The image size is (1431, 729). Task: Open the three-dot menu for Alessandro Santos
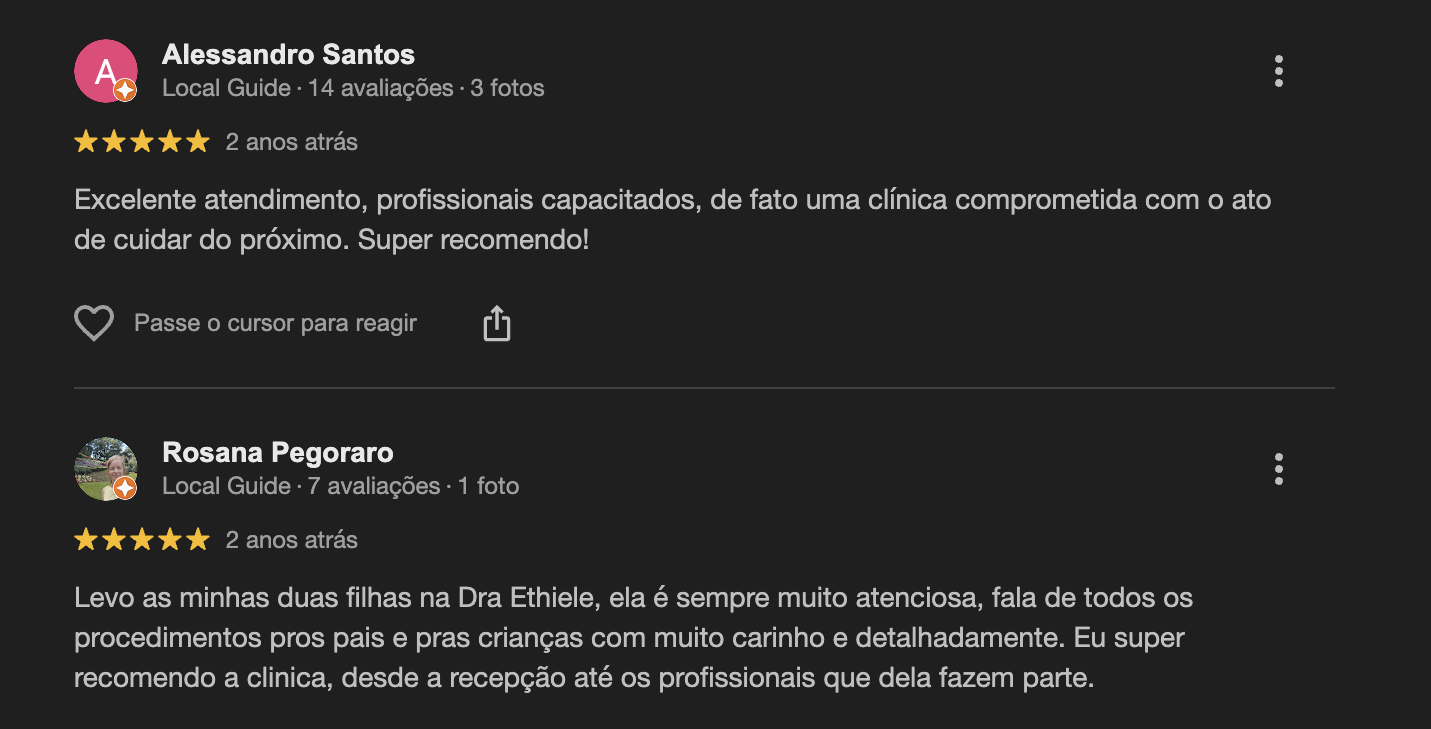[x=1278, y=71]
